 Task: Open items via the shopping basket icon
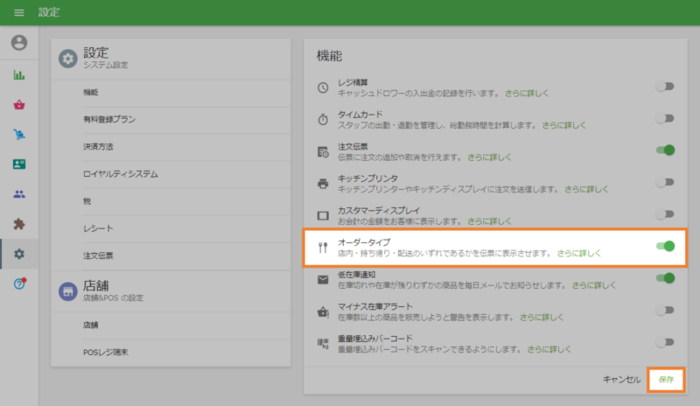coord(19,104)
